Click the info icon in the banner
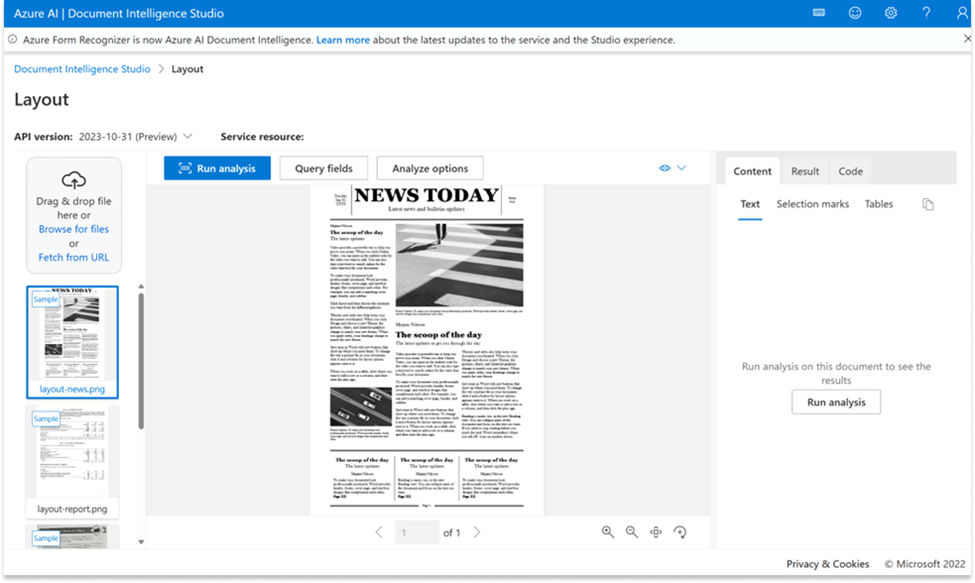The image size is (975, 583). click(x=12, y=39)
